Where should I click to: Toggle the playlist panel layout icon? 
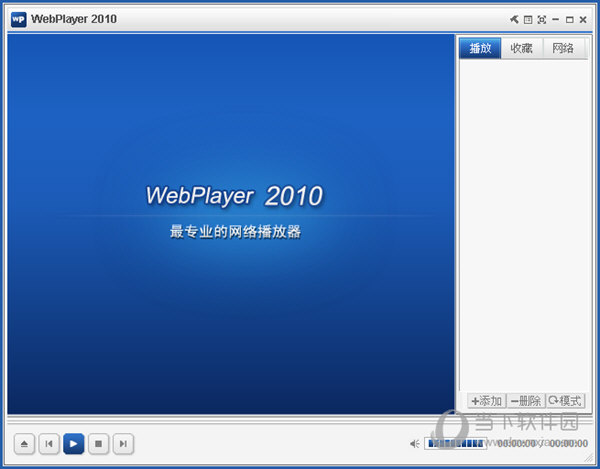click(528, 20)
